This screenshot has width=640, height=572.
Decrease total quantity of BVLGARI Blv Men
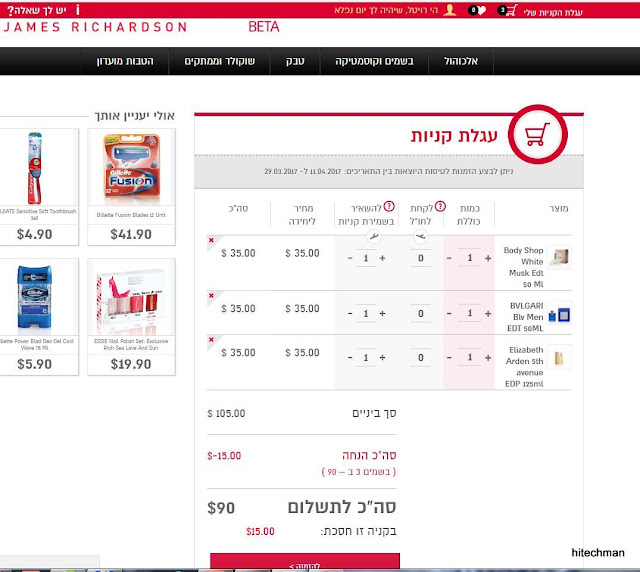coord(449,314)
